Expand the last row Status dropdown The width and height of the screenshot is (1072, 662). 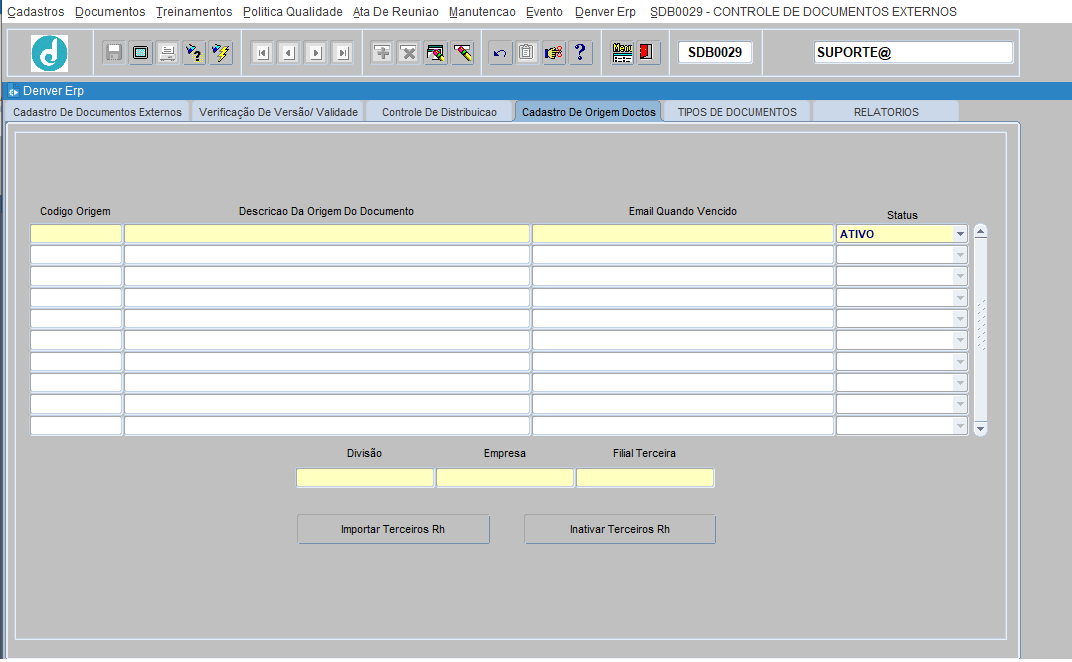[960, 426]
